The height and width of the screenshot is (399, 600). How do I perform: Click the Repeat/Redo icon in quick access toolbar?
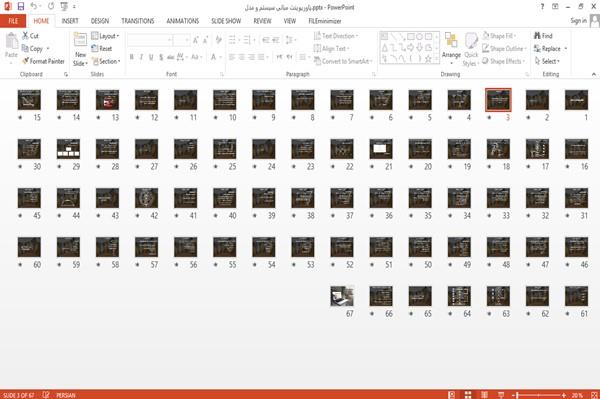(x=51, y=6)
